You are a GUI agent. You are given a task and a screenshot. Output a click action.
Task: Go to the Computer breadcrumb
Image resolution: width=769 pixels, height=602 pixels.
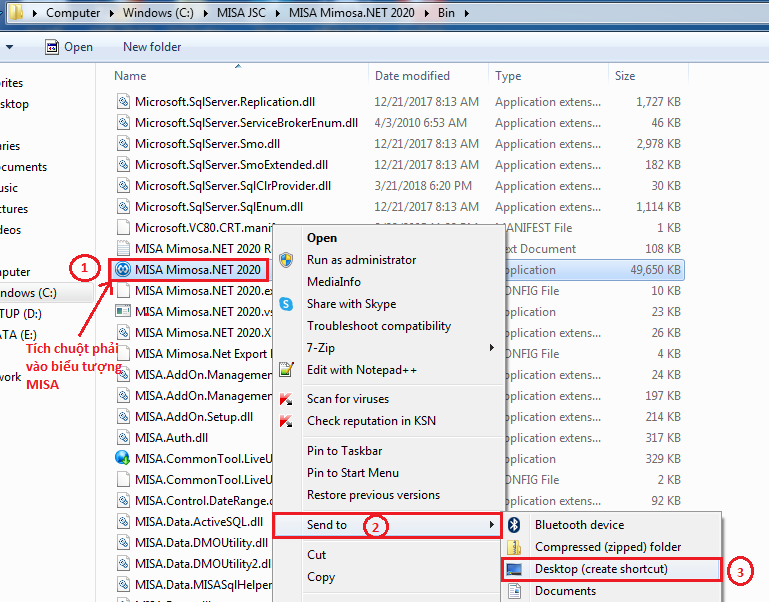73,13
